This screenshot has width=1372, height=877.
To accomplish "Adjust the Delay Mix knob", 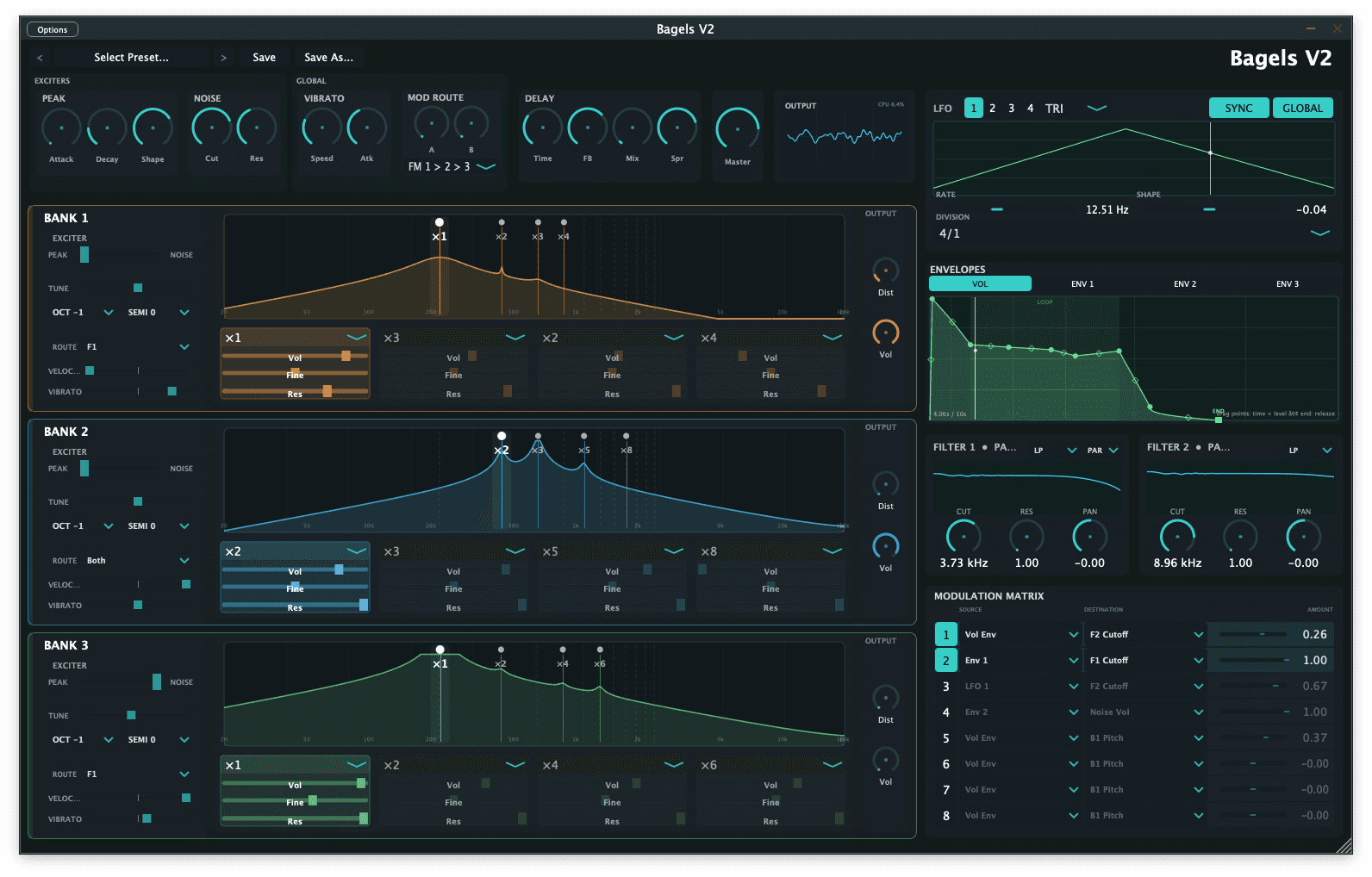I will 632,128.
